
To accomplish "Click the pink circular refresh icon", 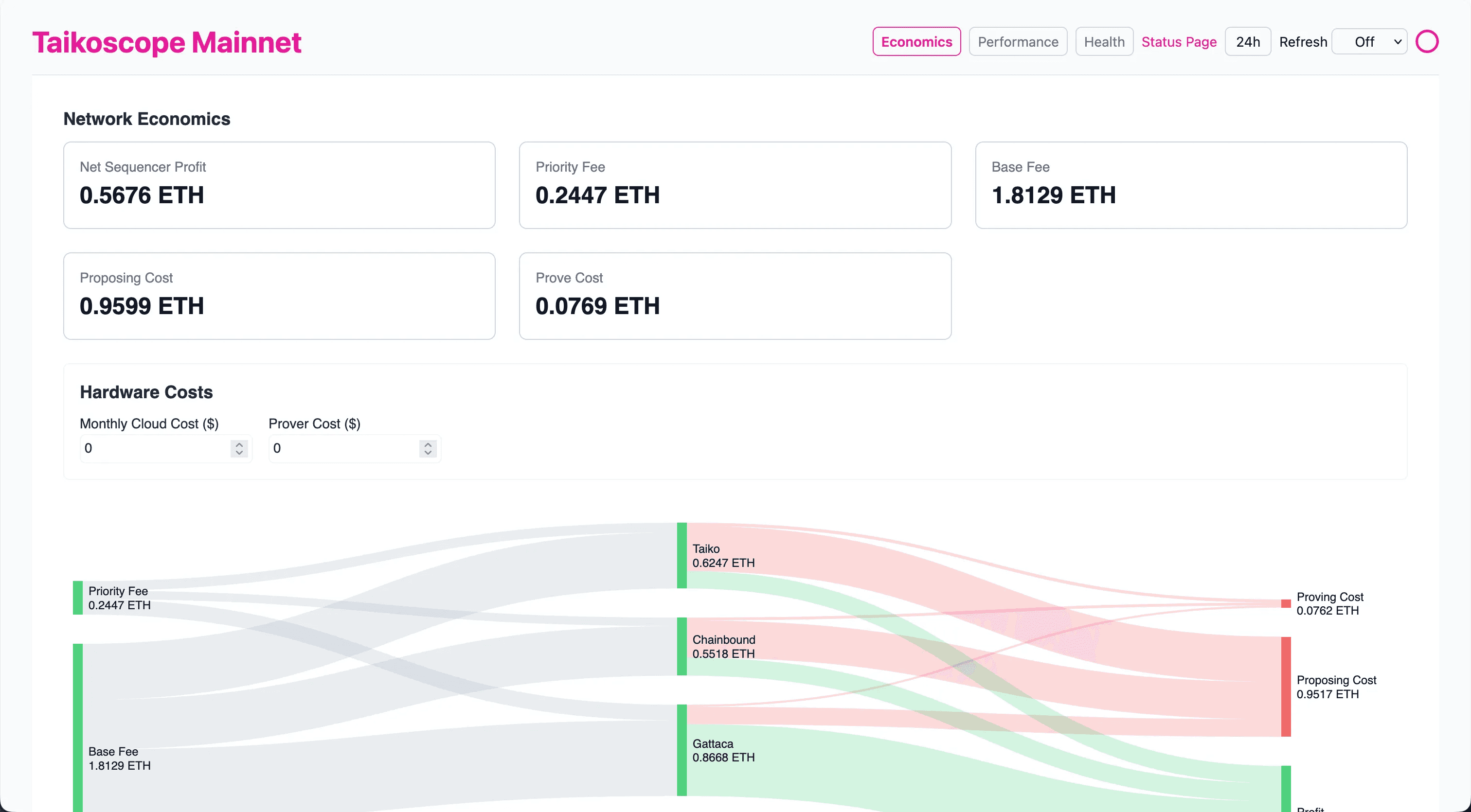I will (1426, 42).
